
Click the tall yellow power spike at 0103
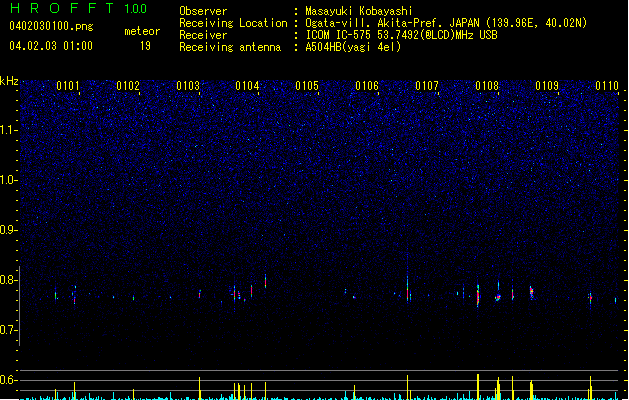(x=199, y=388)
